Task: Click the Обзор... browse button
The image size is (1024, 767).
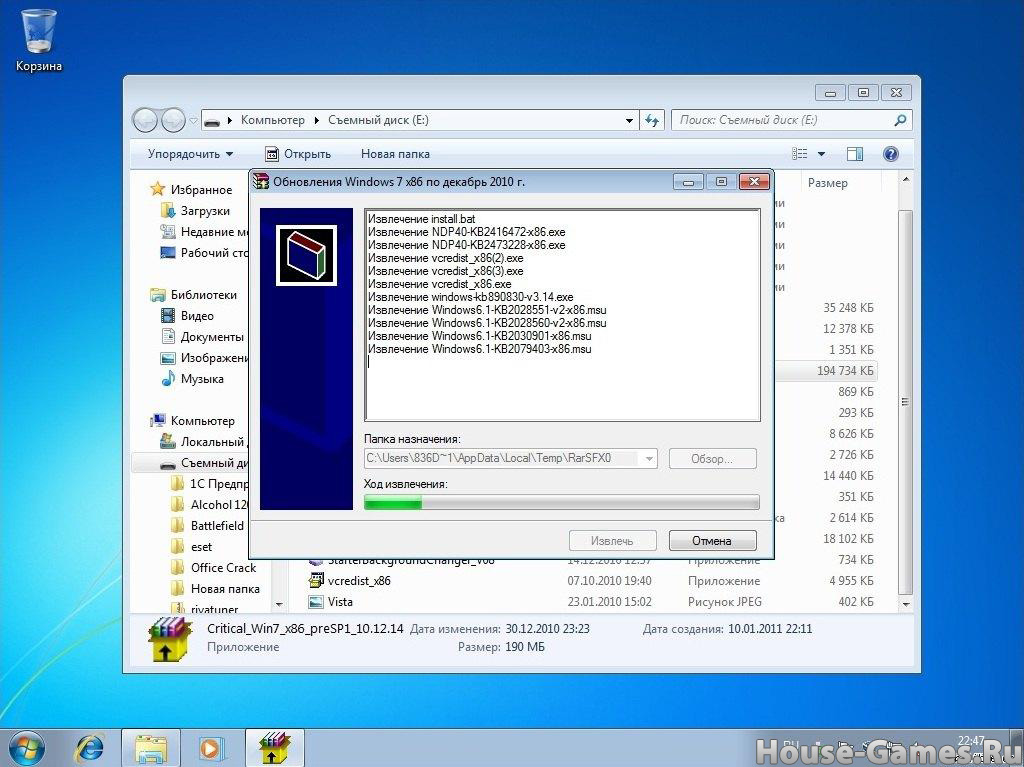Action: click(x=712, y=459)
